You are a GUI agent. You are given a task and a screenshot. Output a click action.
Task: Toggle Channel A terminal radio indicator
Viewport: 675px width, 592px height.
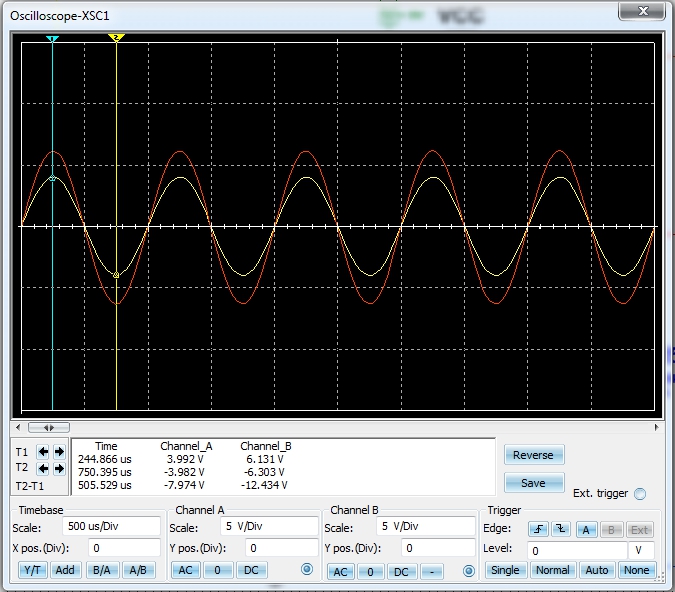click(307, 570)
